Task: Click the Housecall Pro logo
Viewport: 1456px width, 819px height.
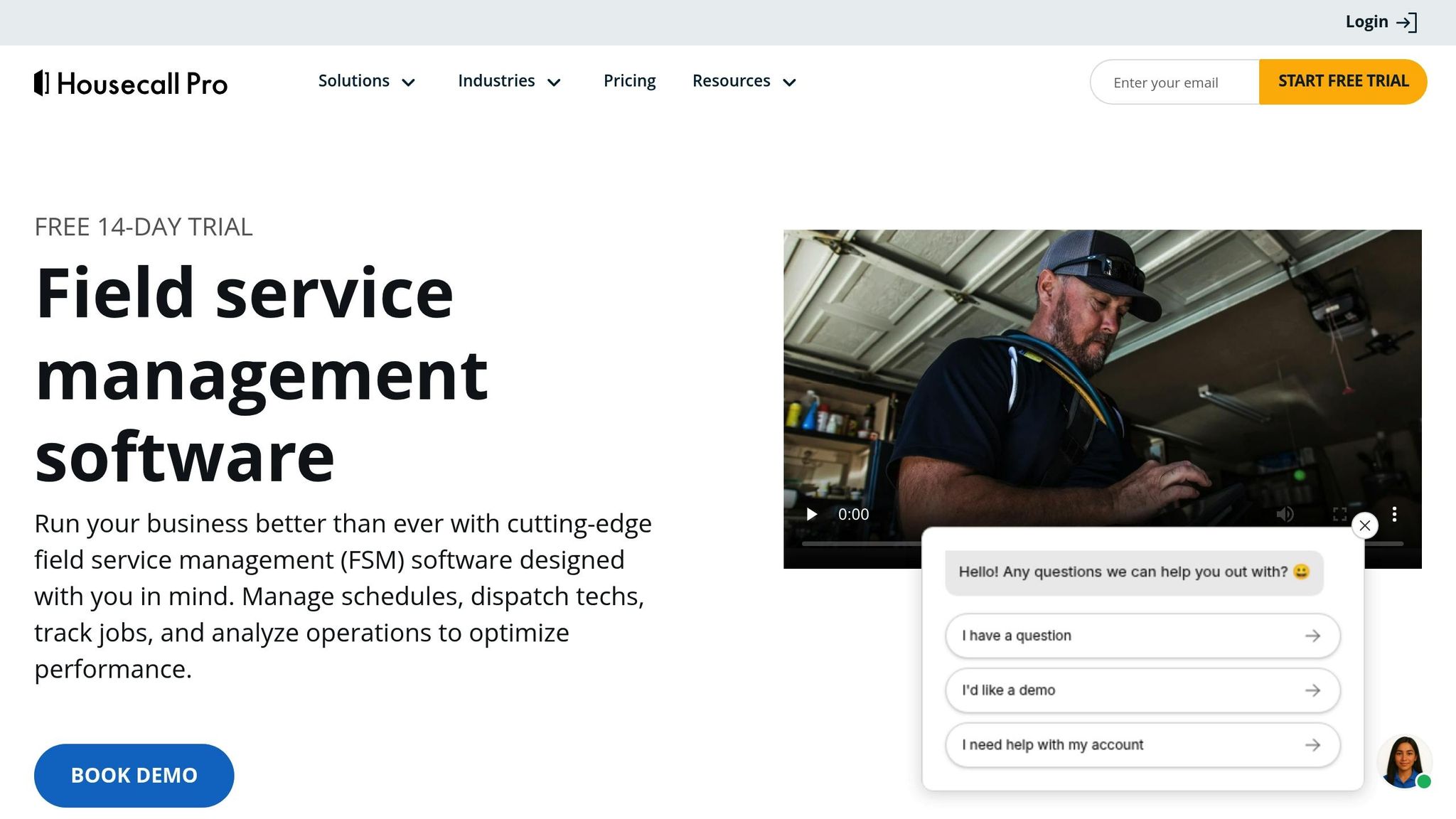Action: [131, 83]
